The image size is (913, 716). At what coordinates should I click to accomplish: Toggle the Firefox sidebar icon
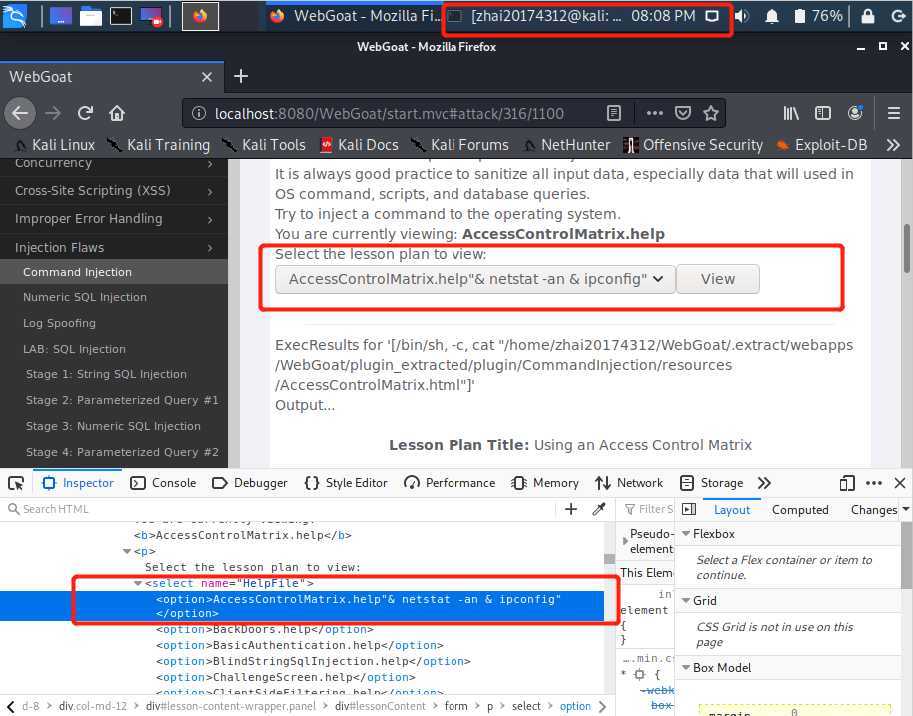pos(823,113)
